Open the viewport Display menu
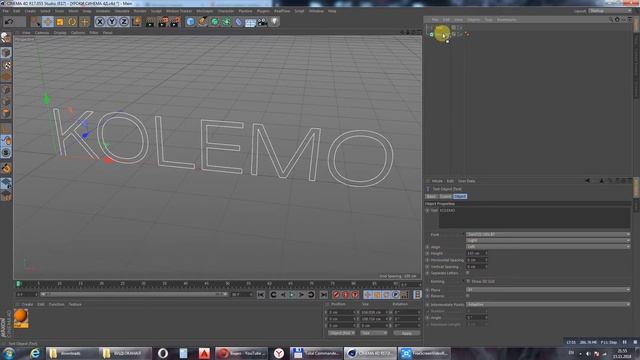Screen dimensions: 640x360 click(60, 32)
